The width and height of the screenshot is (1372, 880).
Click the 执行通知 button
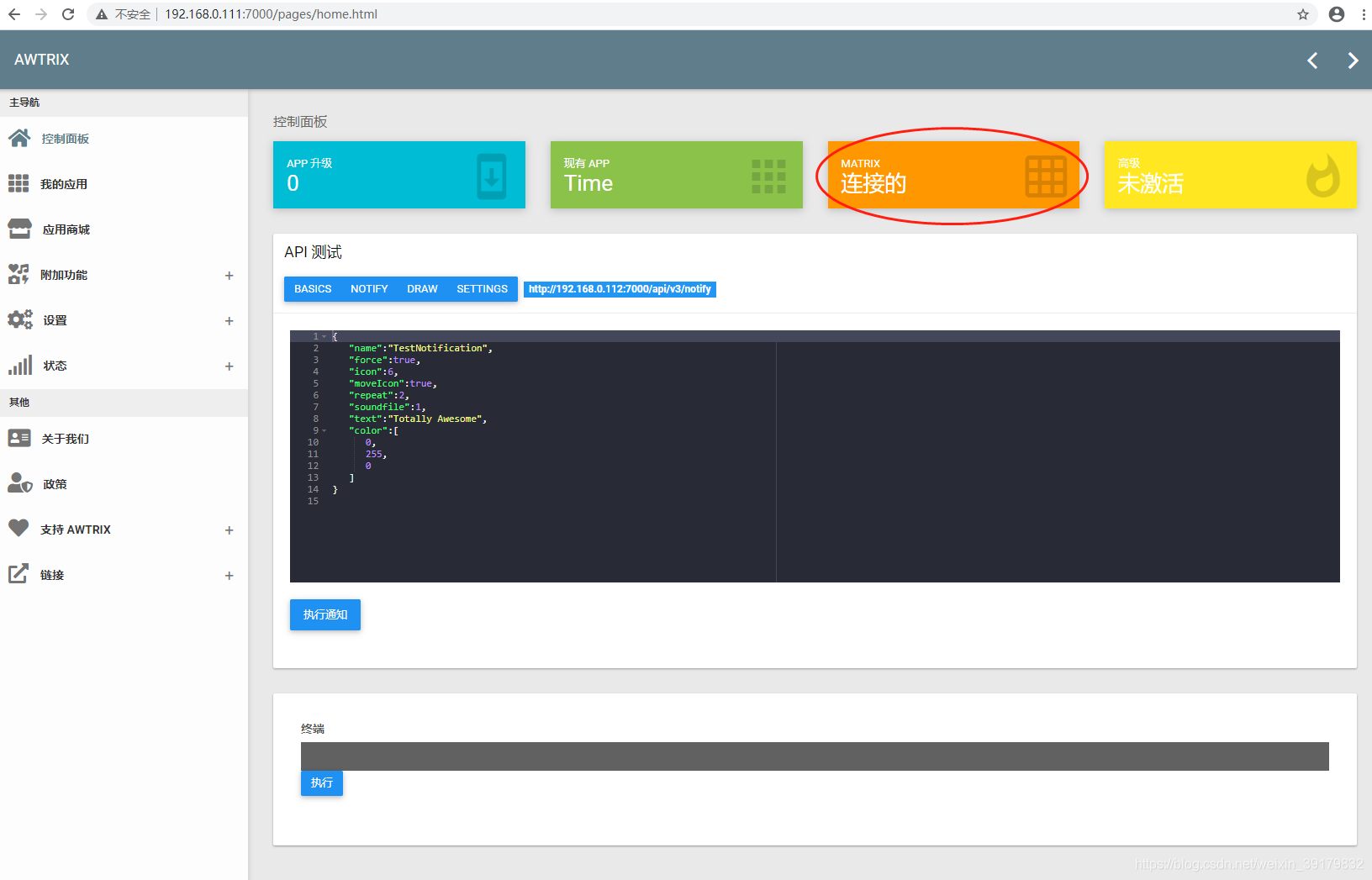tap(325, 614)
